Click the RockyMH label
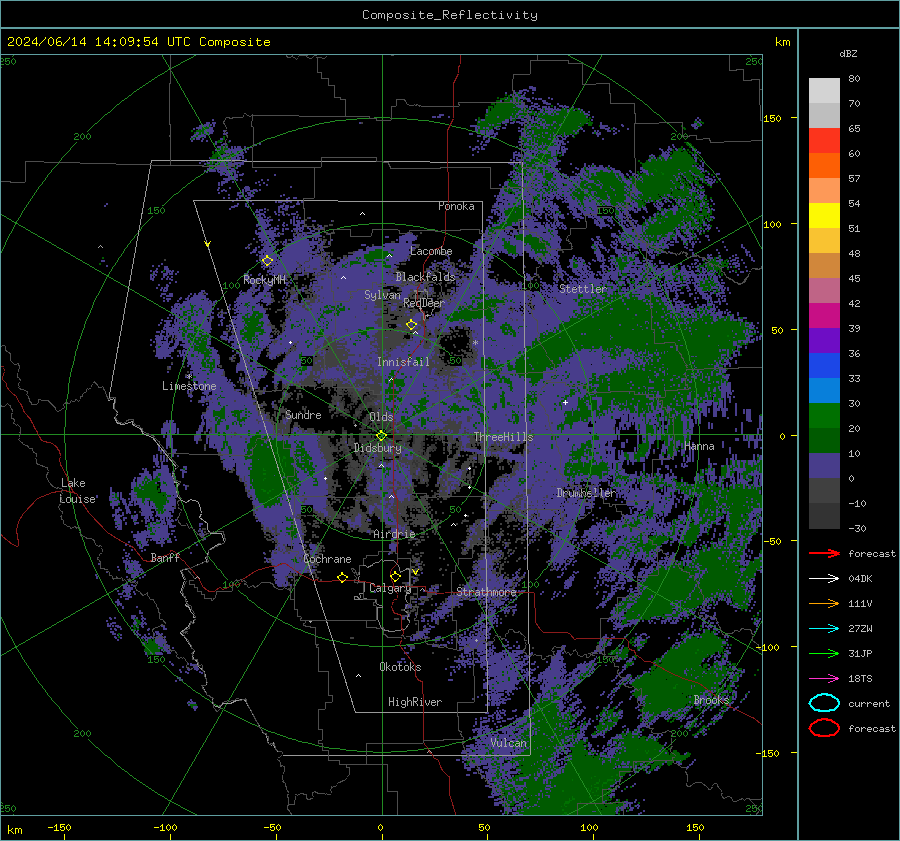 point(265,280)
